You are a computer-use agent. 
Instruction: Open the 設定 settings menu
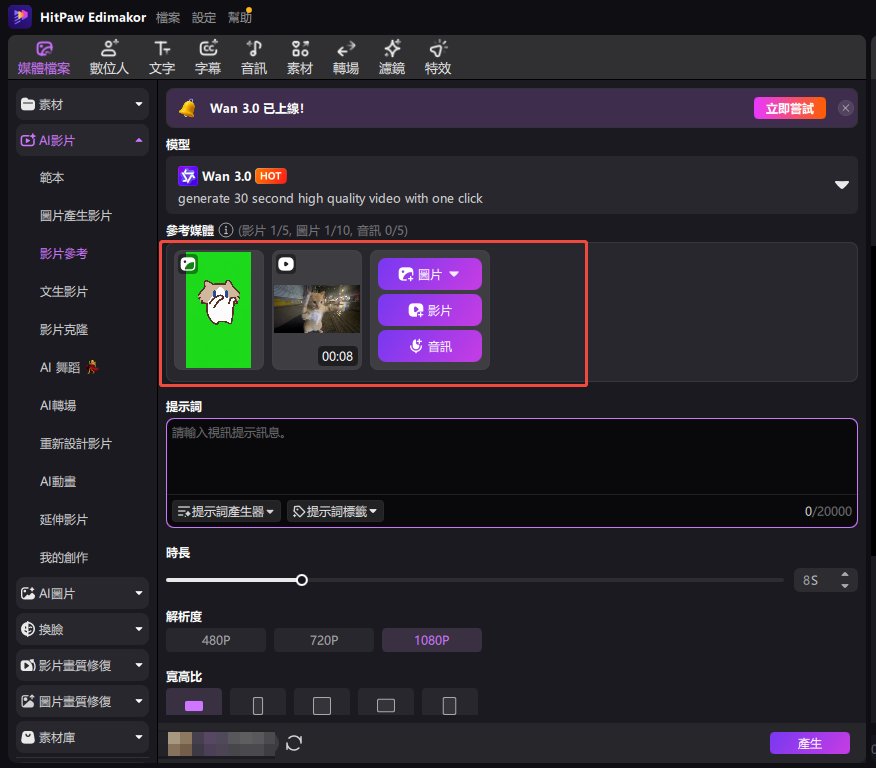[204, 17]
